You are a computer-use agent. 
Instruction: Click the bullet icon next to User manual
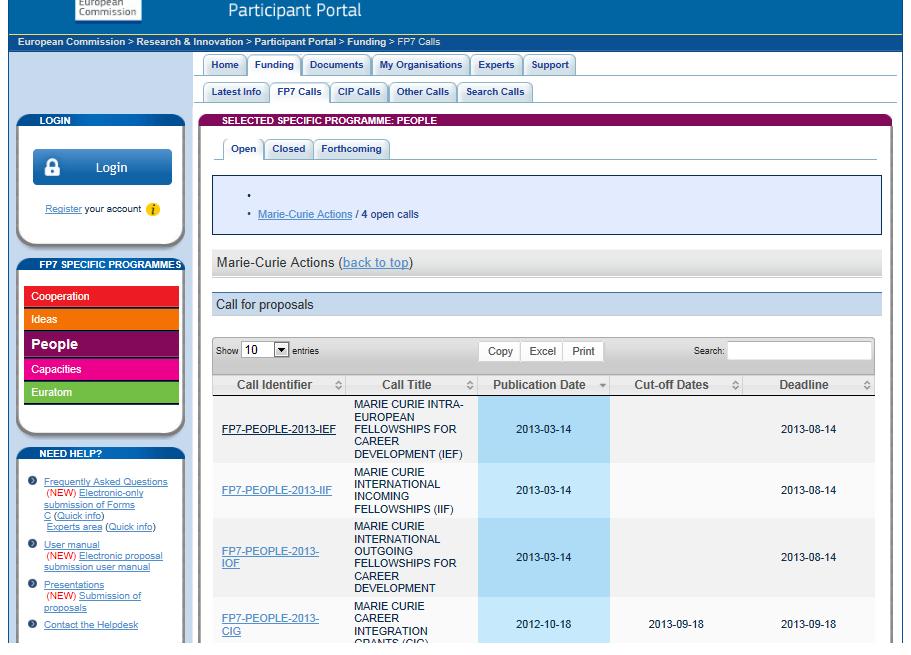click(33, 544)
